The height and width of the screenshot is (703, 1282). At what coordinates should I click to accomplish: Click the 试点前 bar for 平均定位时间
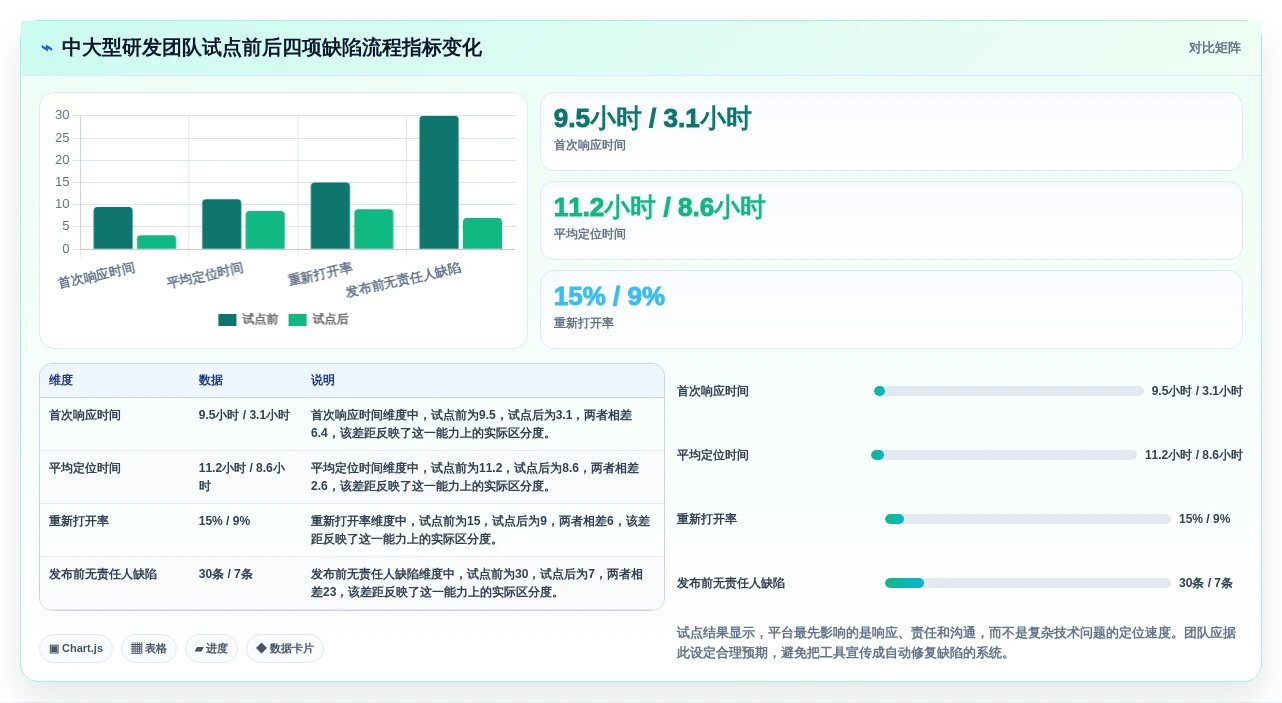[221, 224]
